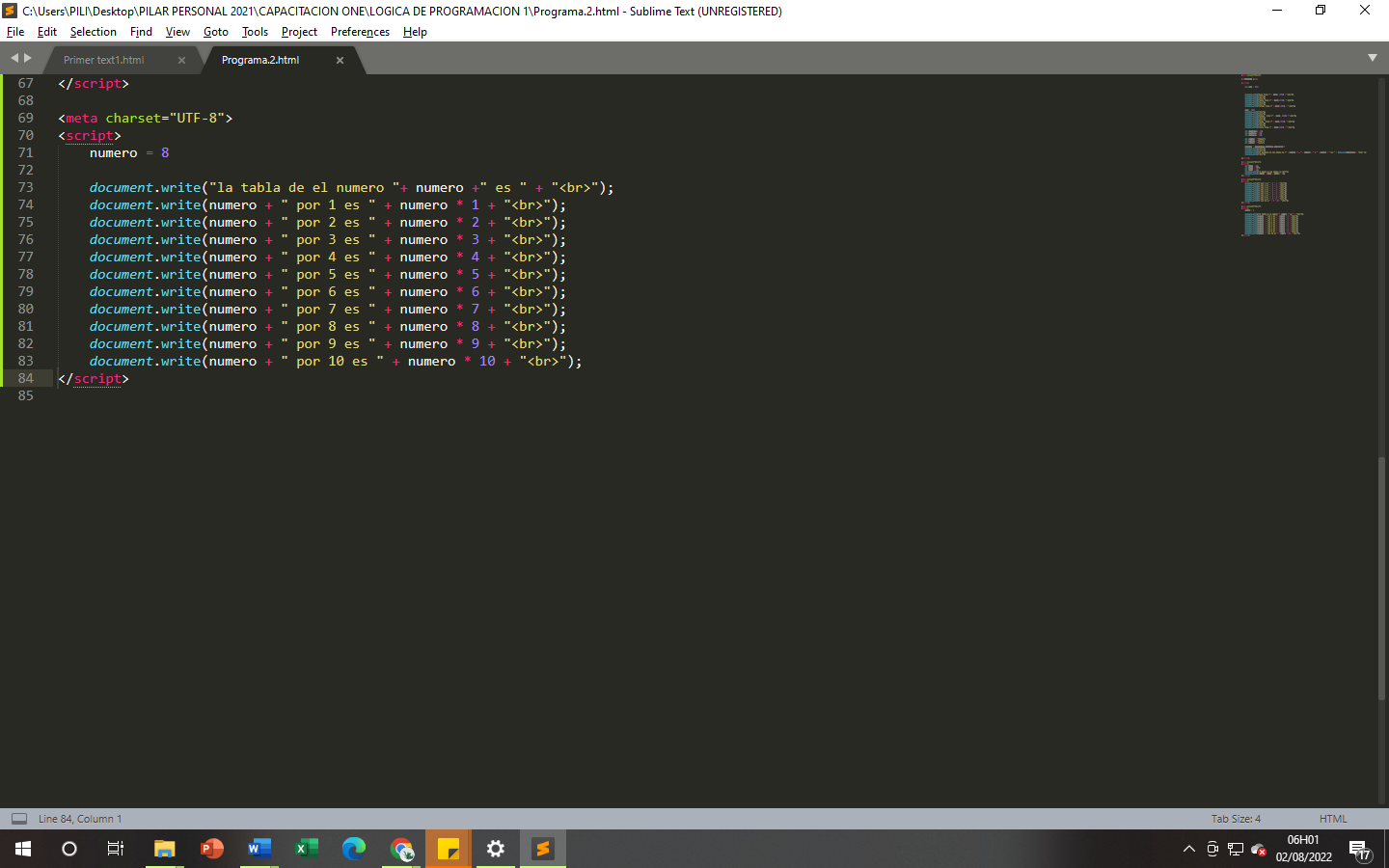1389x868 pixels.
Task: Click the closing script tag on line 84
Action: [x=94, y=378]
